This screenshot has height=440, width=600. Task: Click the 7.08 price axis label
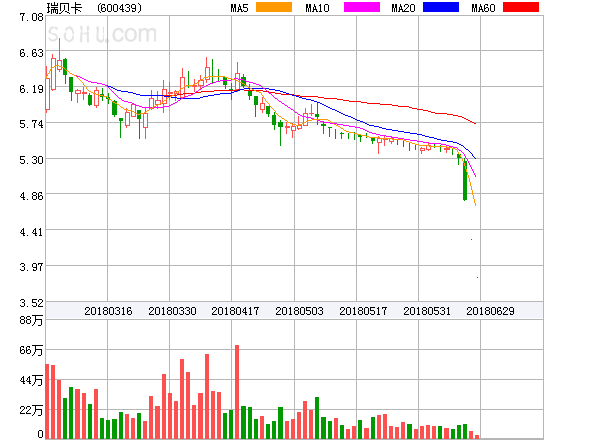coord(31,17)
